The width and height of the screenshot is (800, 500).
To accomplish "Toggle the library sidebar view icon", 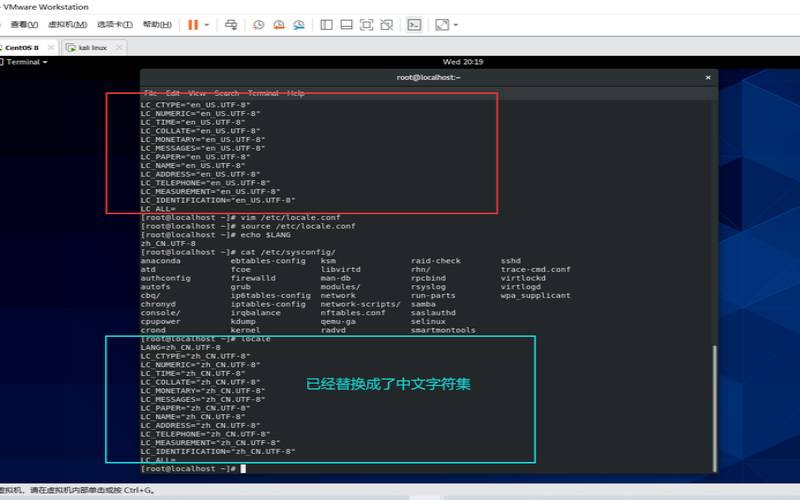I will (x=327, y=24).
